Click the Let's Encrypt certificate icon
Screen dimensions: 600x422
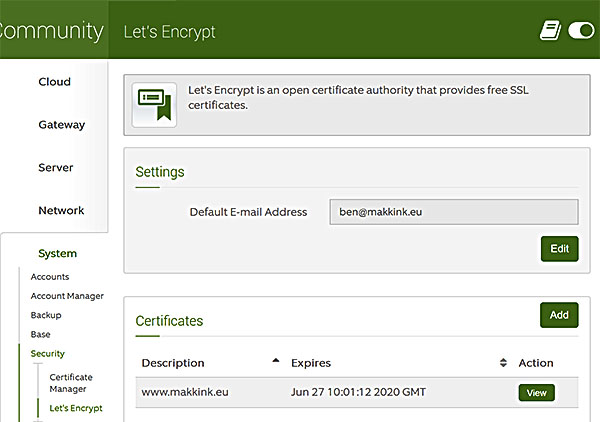coord(154,105)
